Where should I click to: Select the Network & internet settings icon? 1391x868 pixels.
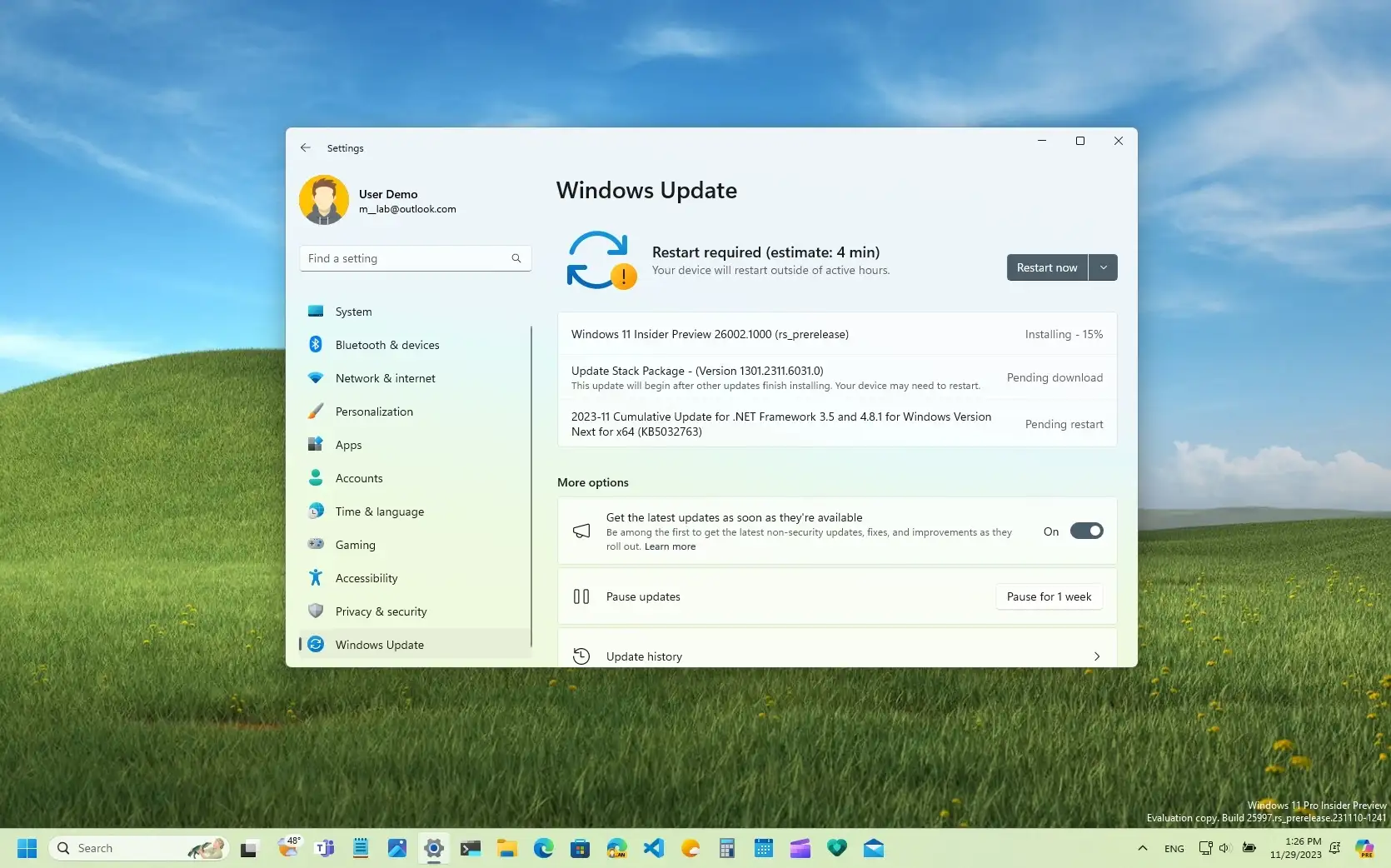pyautogui.click(x=317, y=377)
